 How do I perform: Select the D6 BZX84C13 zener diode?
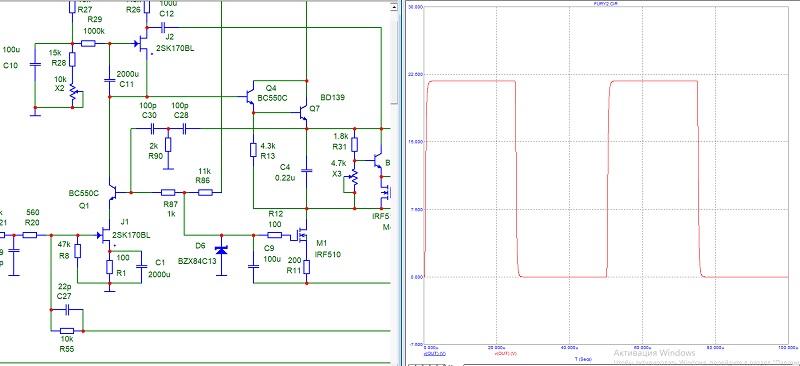(221, 250)
